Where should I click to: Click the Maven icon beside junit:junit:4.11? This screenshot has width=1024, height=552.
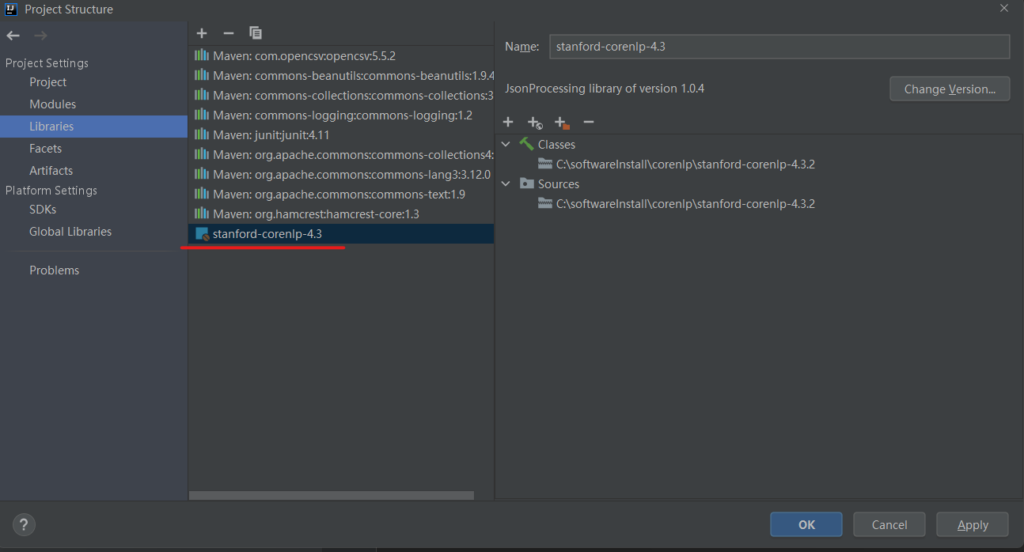[x=202, y=135]
